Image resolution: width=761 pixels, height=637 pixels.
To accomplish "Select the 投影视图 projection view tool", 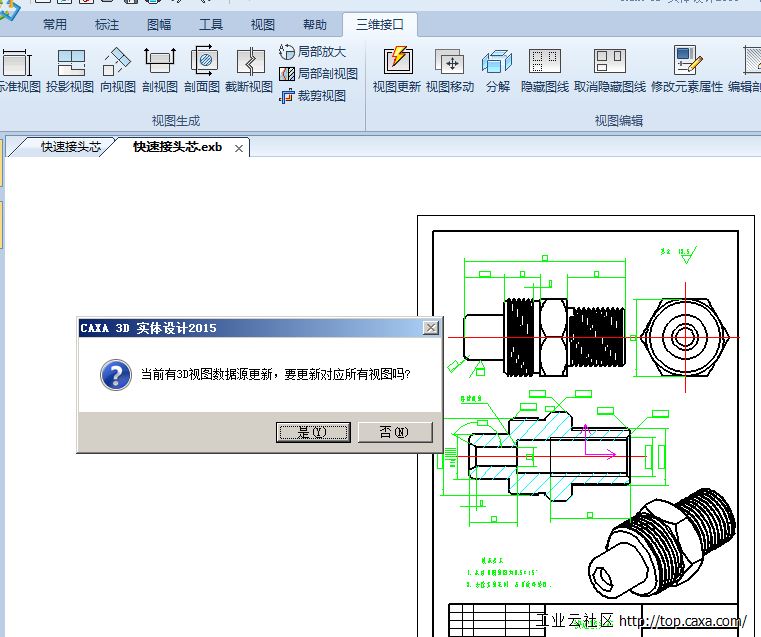I will pyautogui.click(x=70, y=69).
